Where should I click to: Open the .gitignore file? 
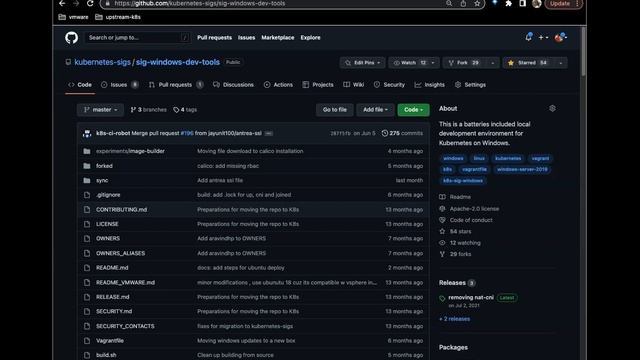point(108,195)
